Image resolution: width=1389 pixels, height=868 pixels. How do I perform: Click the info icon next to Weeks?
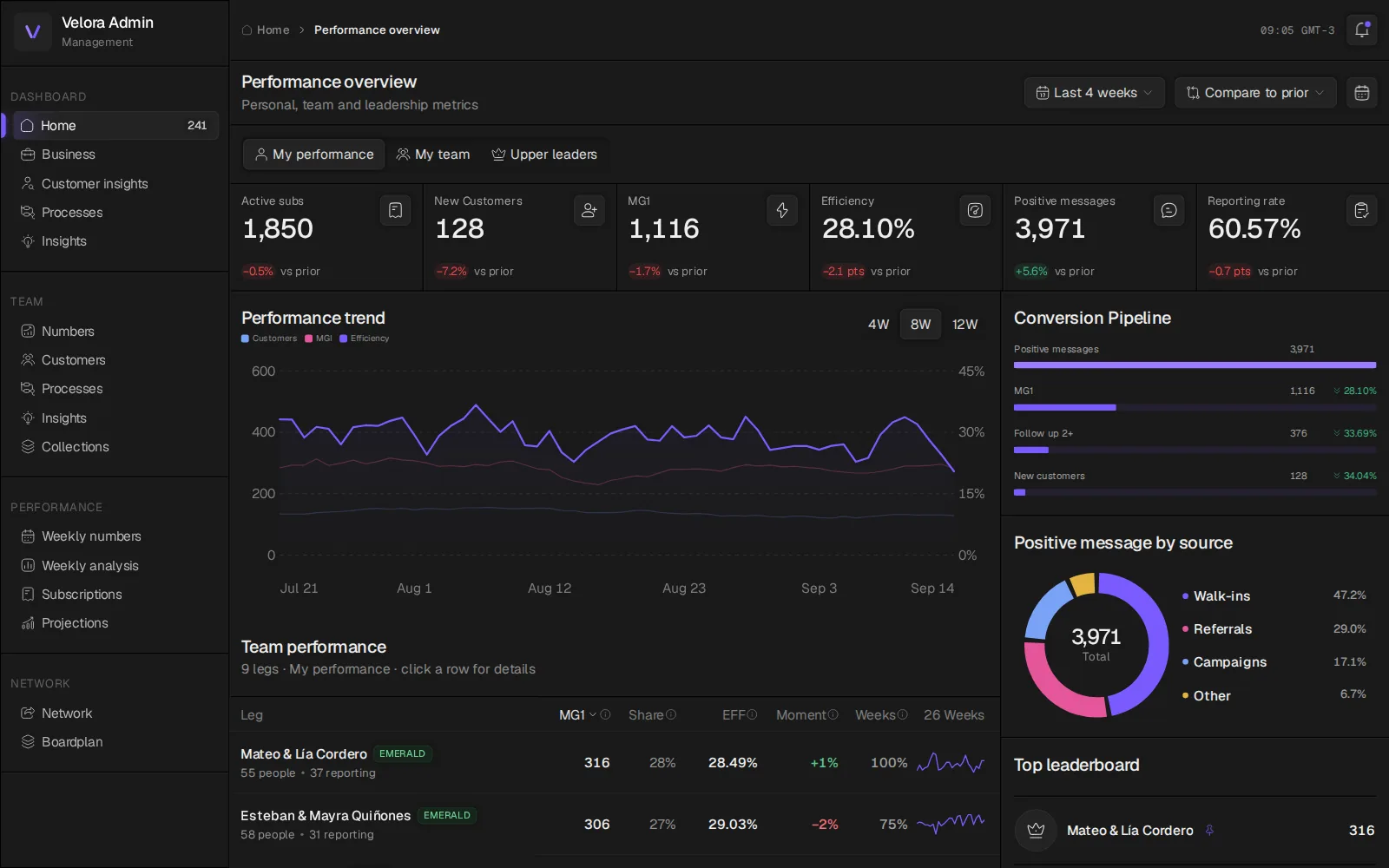point(903,714)
